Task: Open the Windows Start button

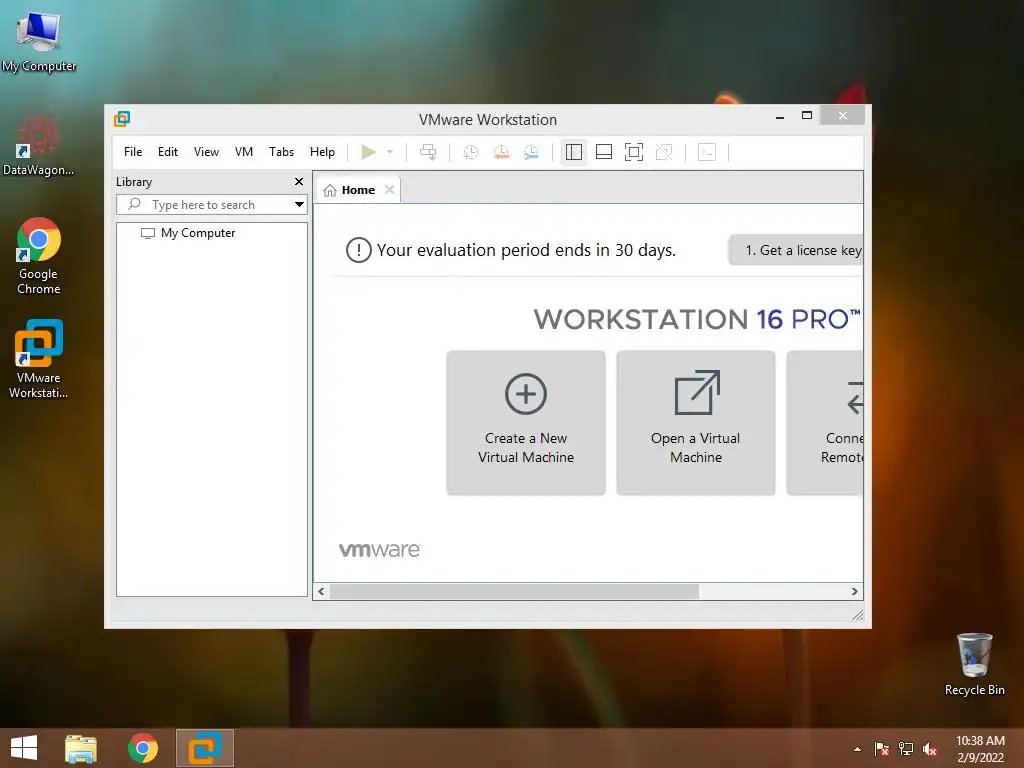Action: click(24, 748)
